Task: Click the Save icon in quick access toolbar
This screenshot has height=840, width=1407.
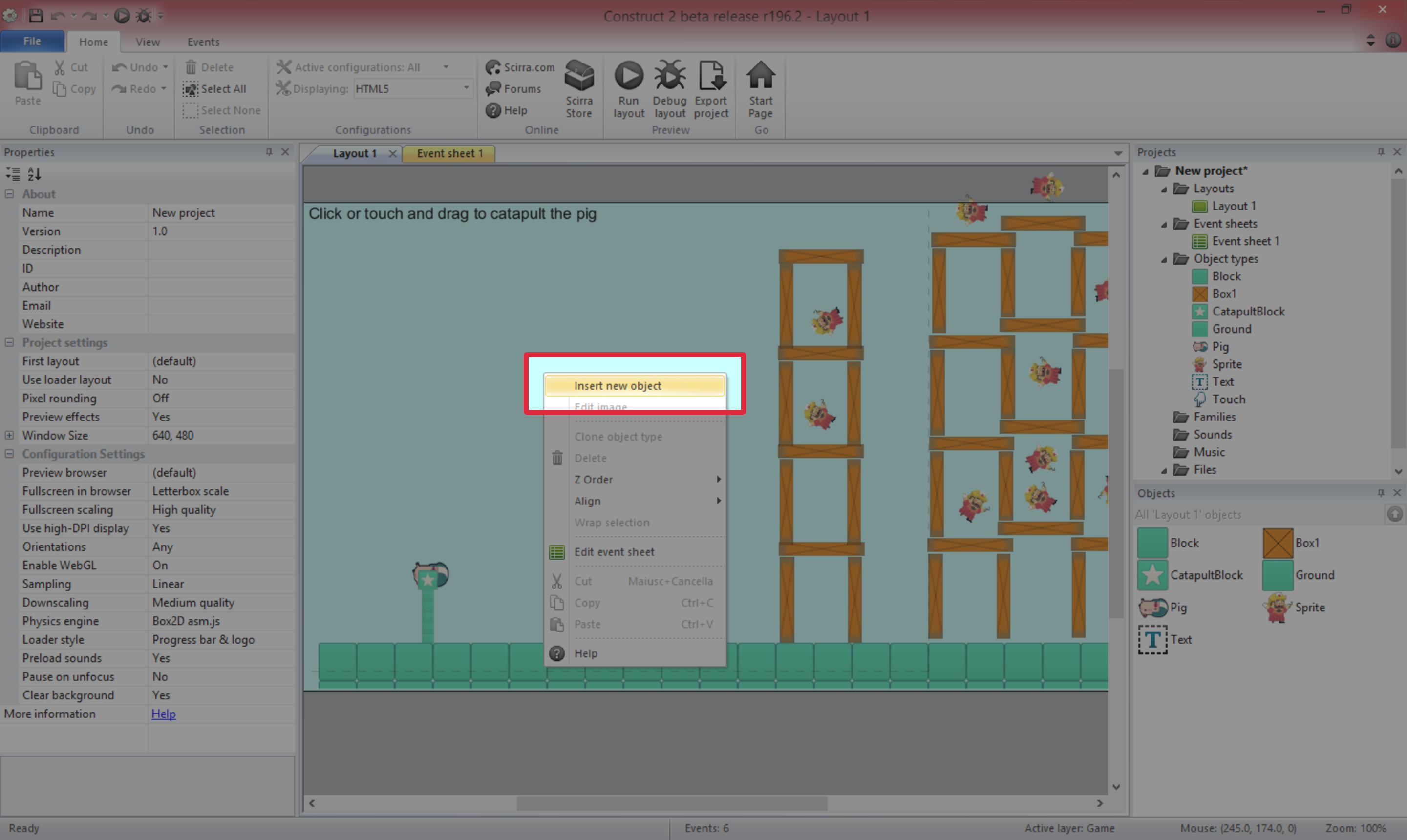Action: pyautogui.click(x=36, y=15)
